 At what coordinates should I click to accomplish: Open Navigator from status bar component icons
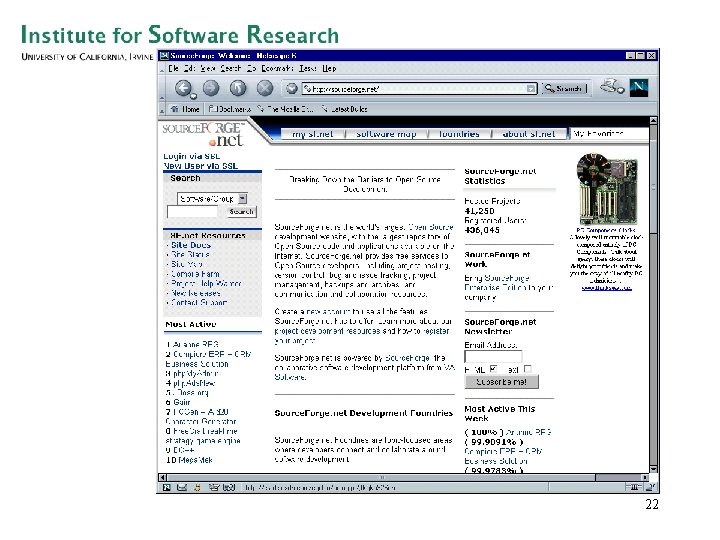pos(167,487)
